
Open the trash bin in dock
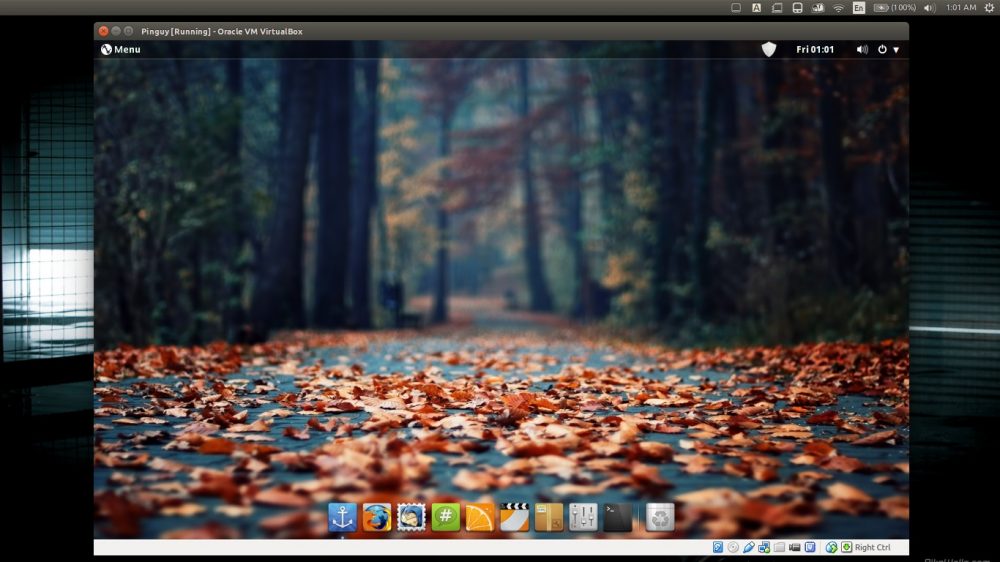[x=660, y=517]
